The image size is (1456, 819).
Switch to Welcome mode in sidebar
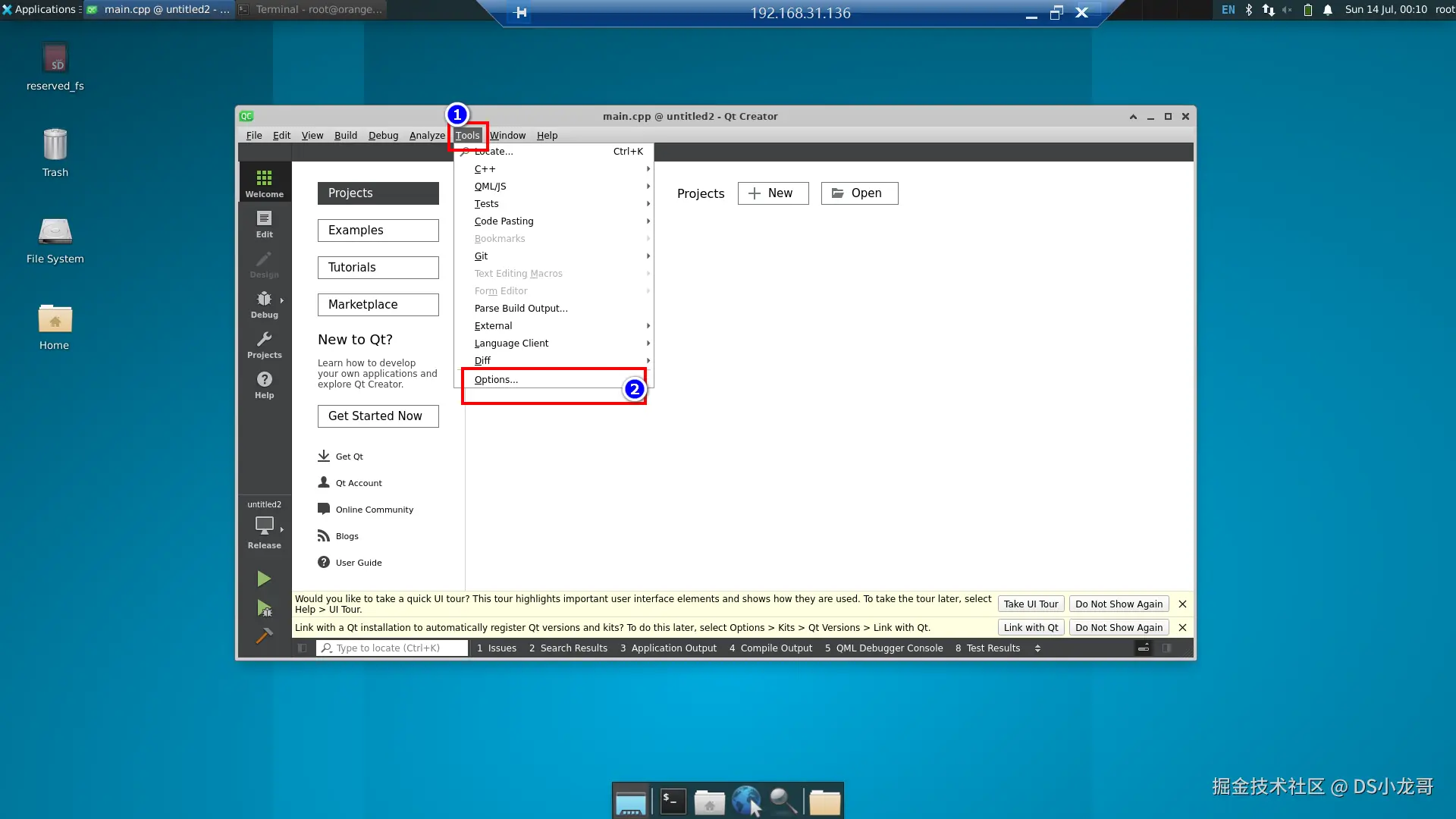point(264,183)
